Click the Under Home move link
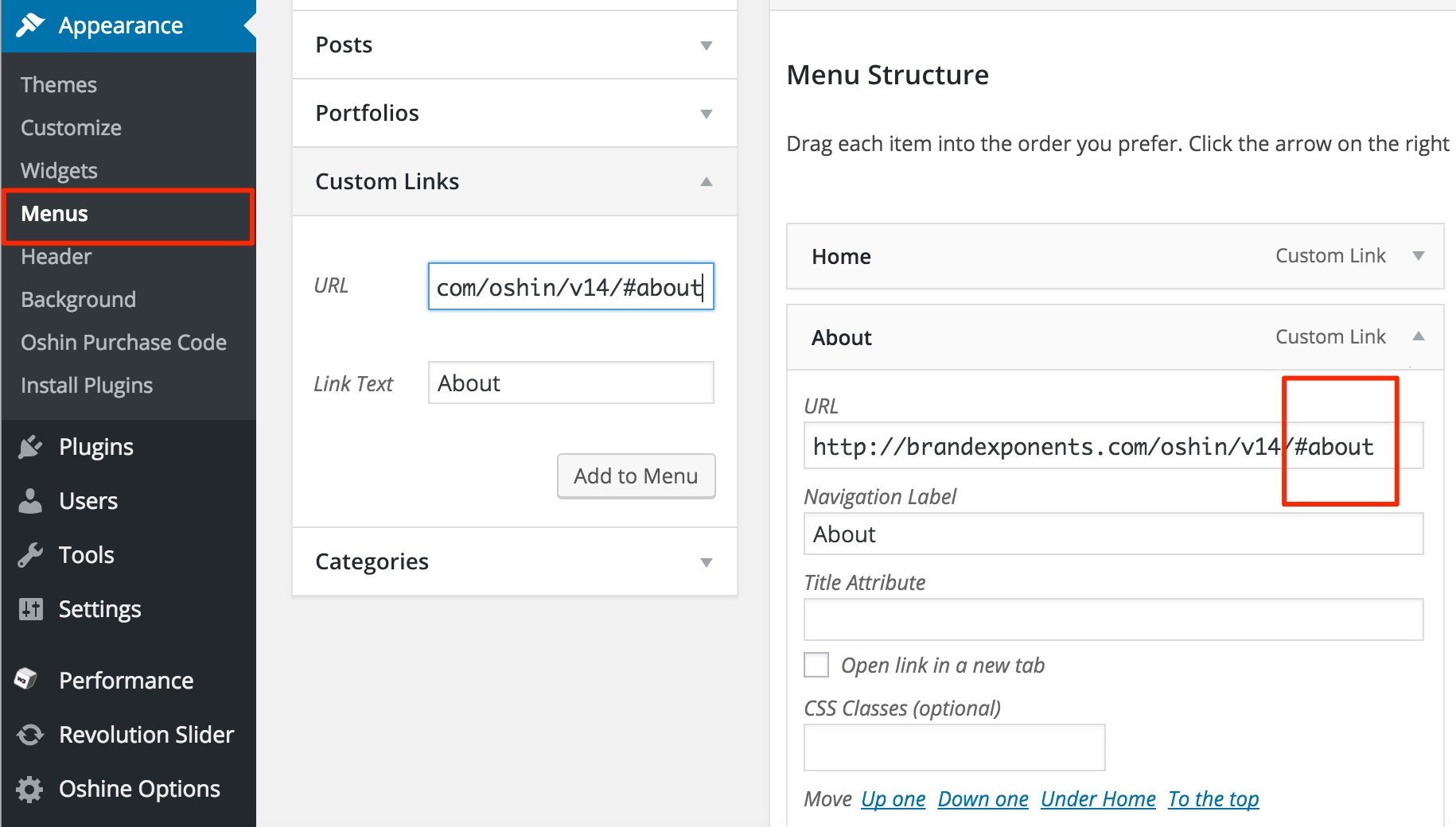This screenshot has width=1456, height=827. 1098,799
